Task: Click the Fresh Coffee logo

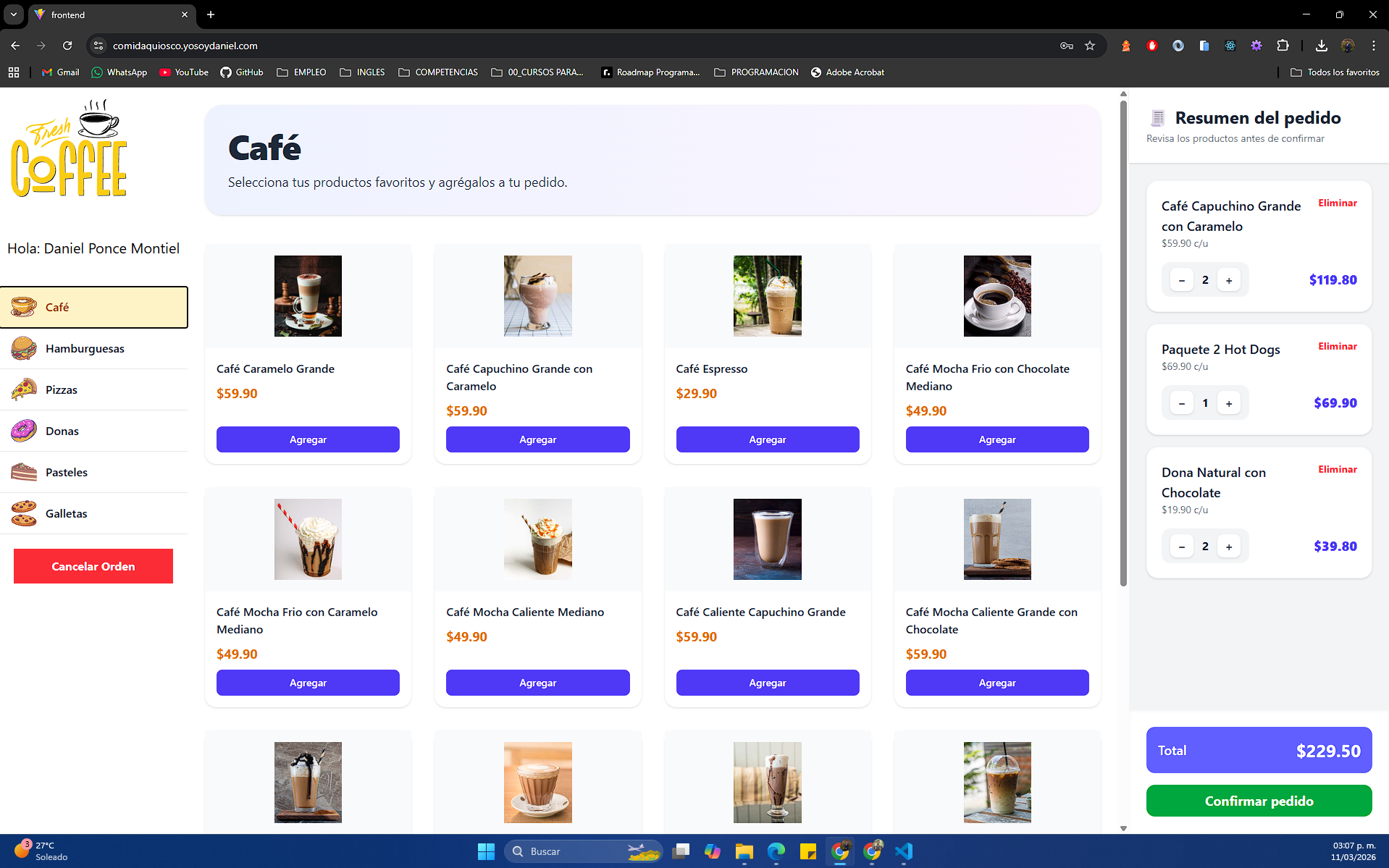Action: point(69,149)
